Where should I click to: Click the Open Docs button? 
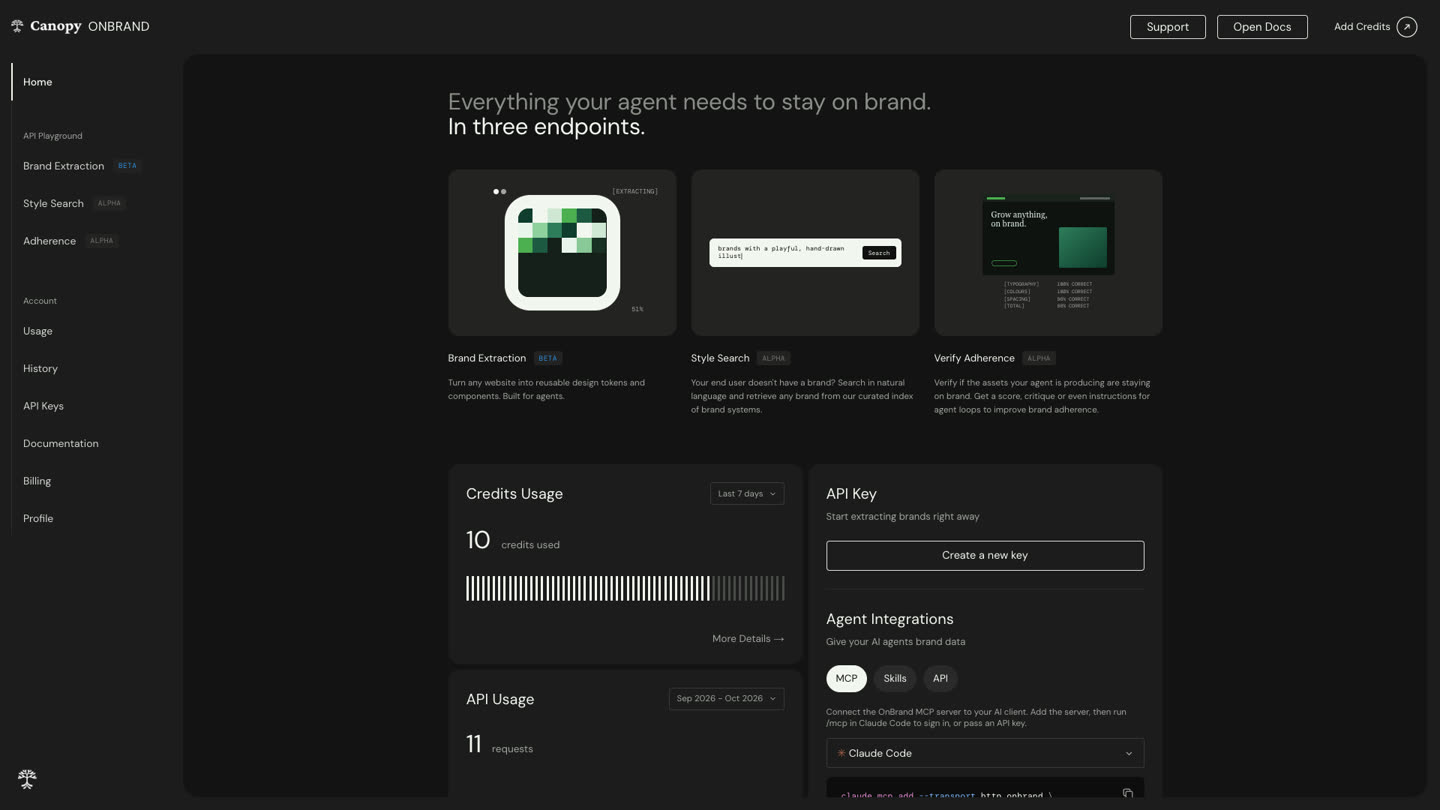coord(1262,27)
